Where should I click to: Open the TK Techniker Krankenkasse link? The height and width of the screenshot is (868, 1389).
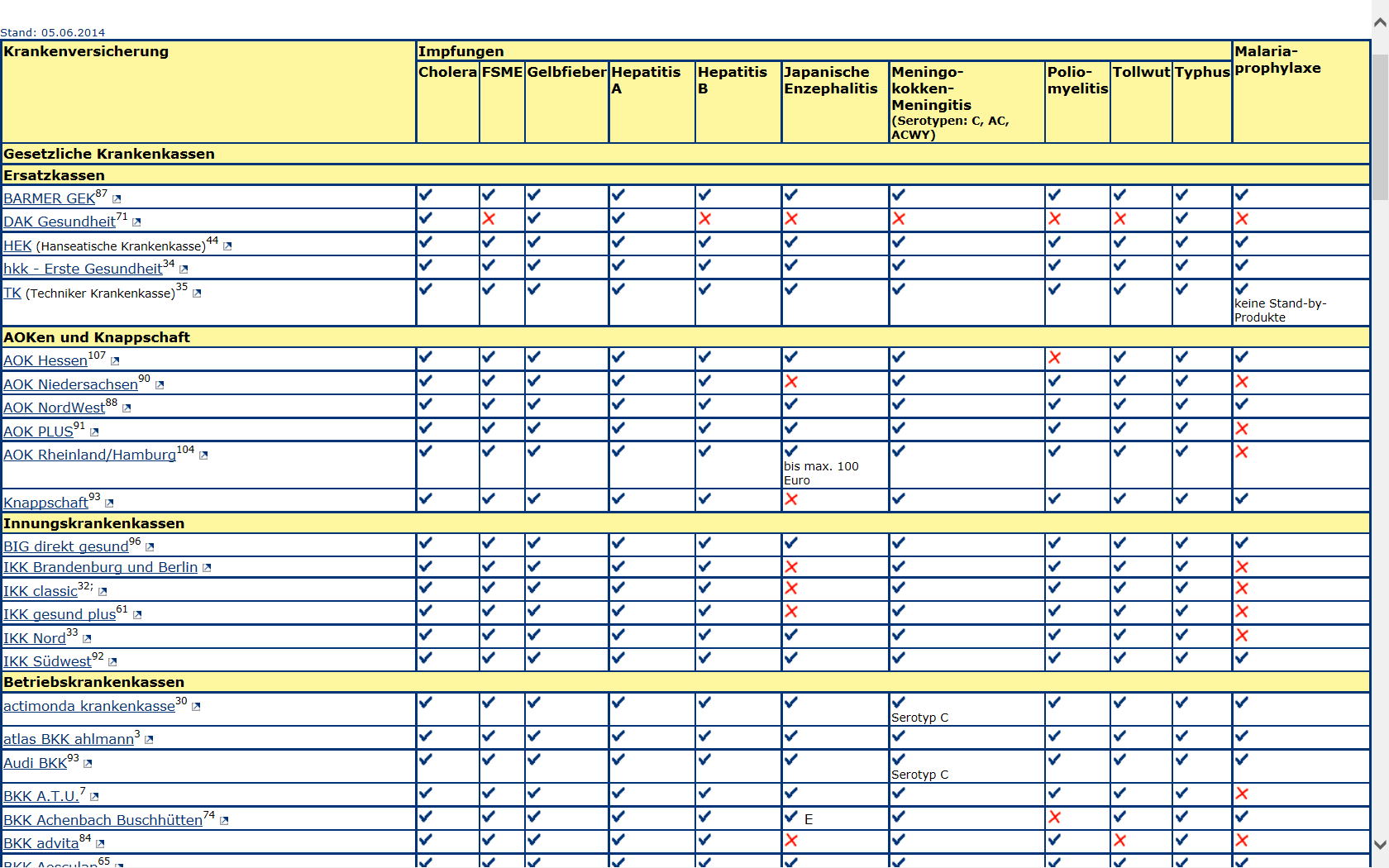point(12,293)
